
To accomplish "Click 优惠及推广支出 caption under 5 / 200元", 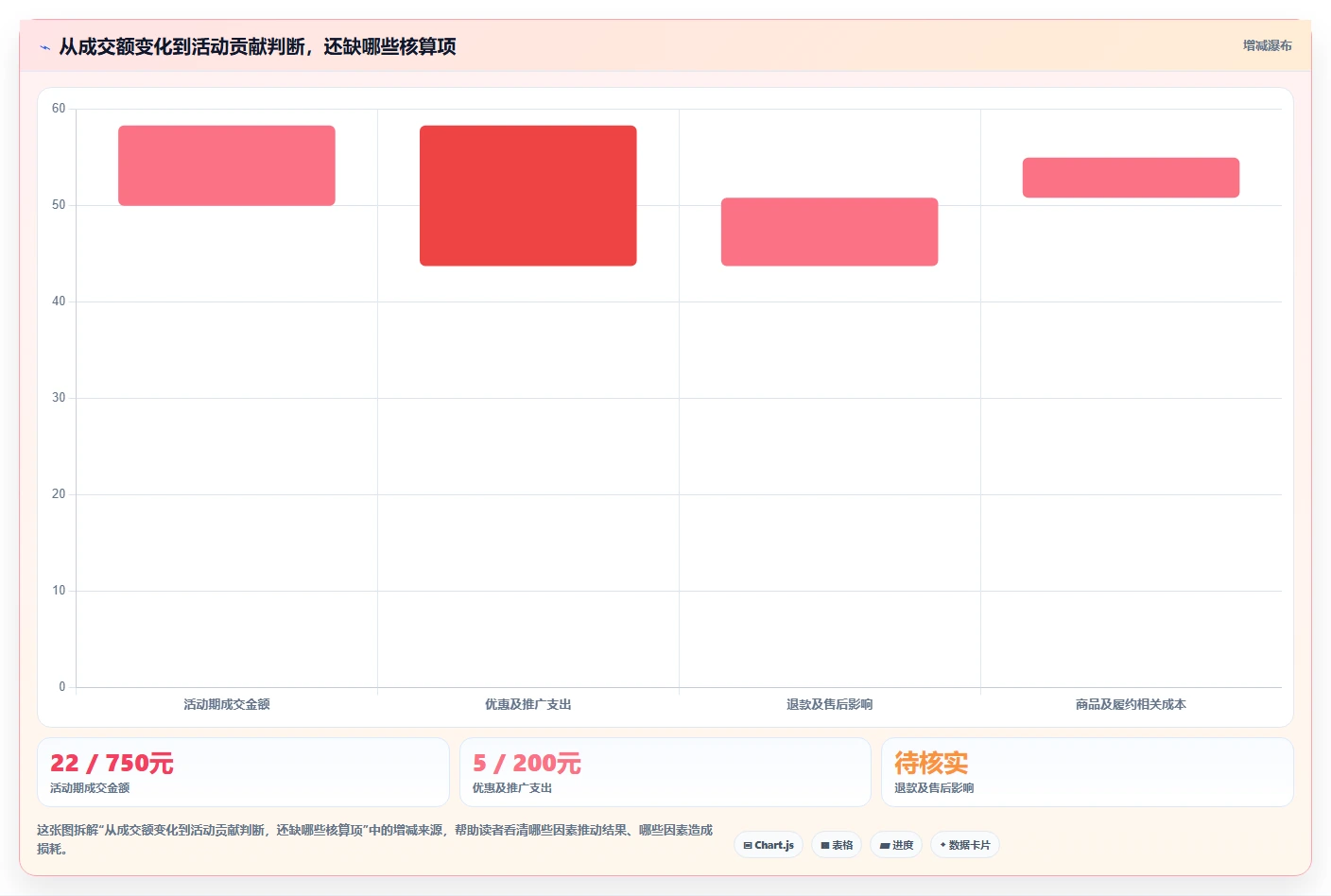I will tap(512, 787).
